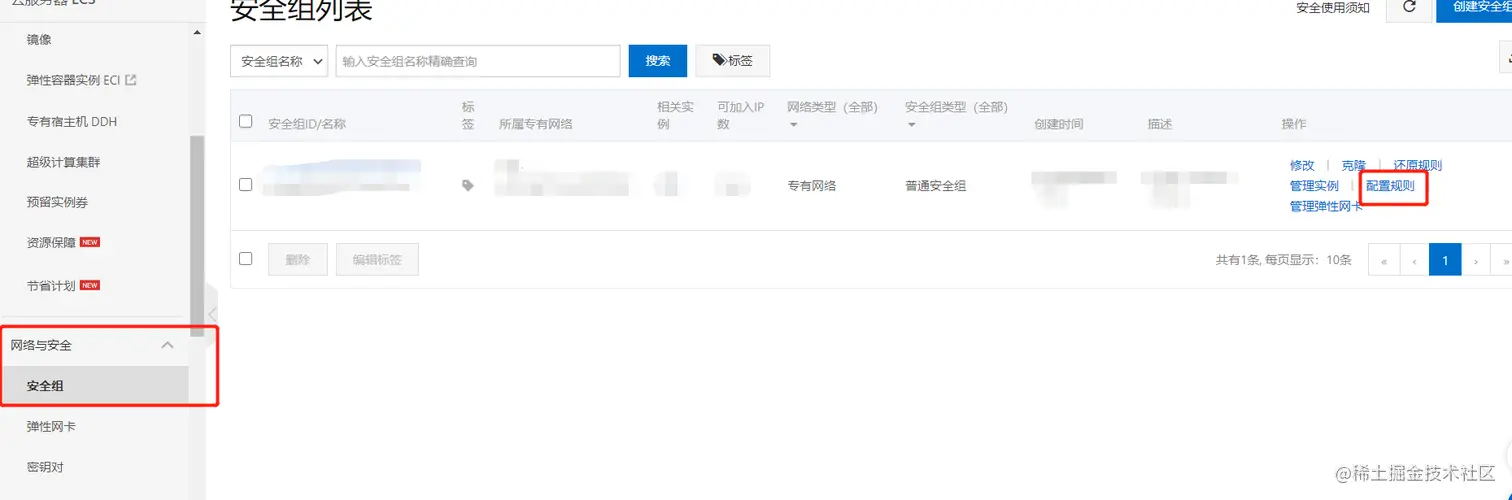The image size is (1512, 500).
Task: Open external link icon beside 弹性容器实例 ECI
Action: pyautogui.click(x=130, y=80)
